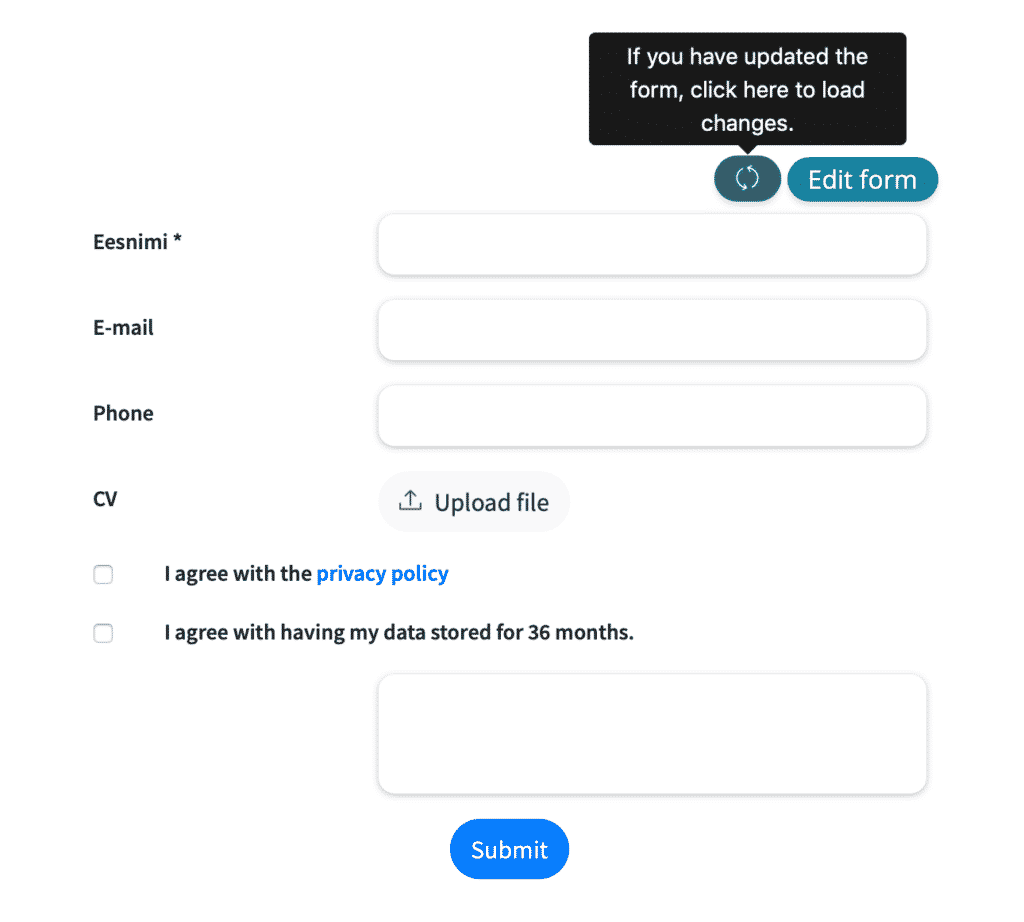Click the reload form changes icon

pyautogui.click(x=747, y=178)
